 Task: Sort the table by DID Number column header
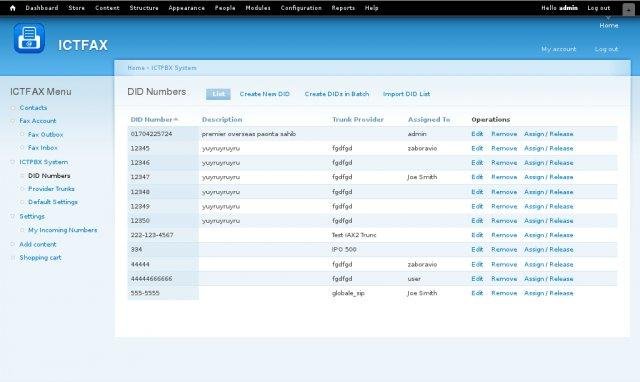[x=151, y=120]
